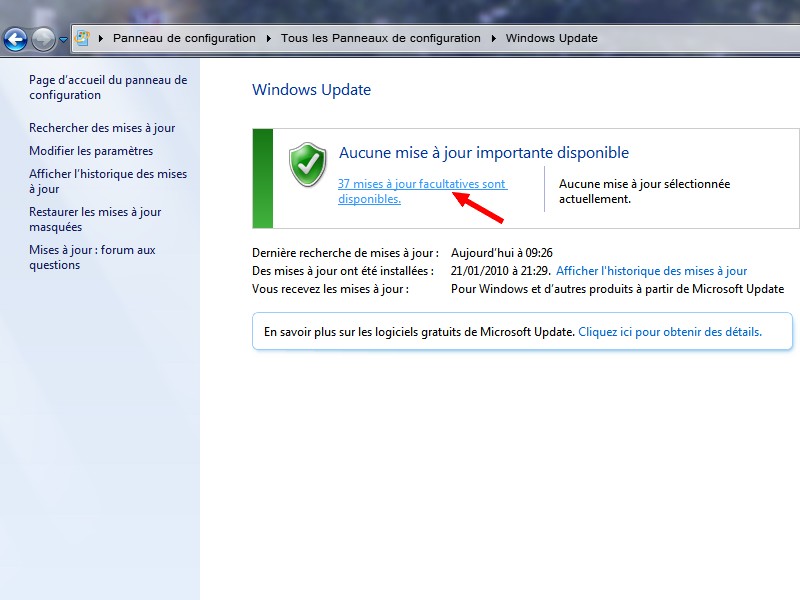The height and width of the screenshot is (600, 800).
Task: Open the recent pages dropdown arrow
Action: (x=63, y=40)
